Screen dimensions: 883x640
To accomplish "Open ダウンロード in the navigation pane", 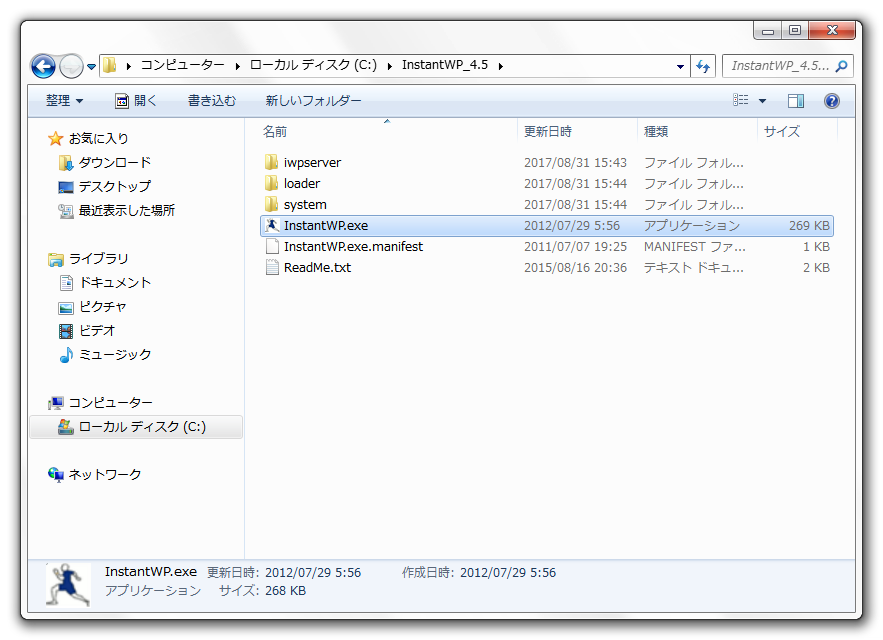I will (115, 163).
